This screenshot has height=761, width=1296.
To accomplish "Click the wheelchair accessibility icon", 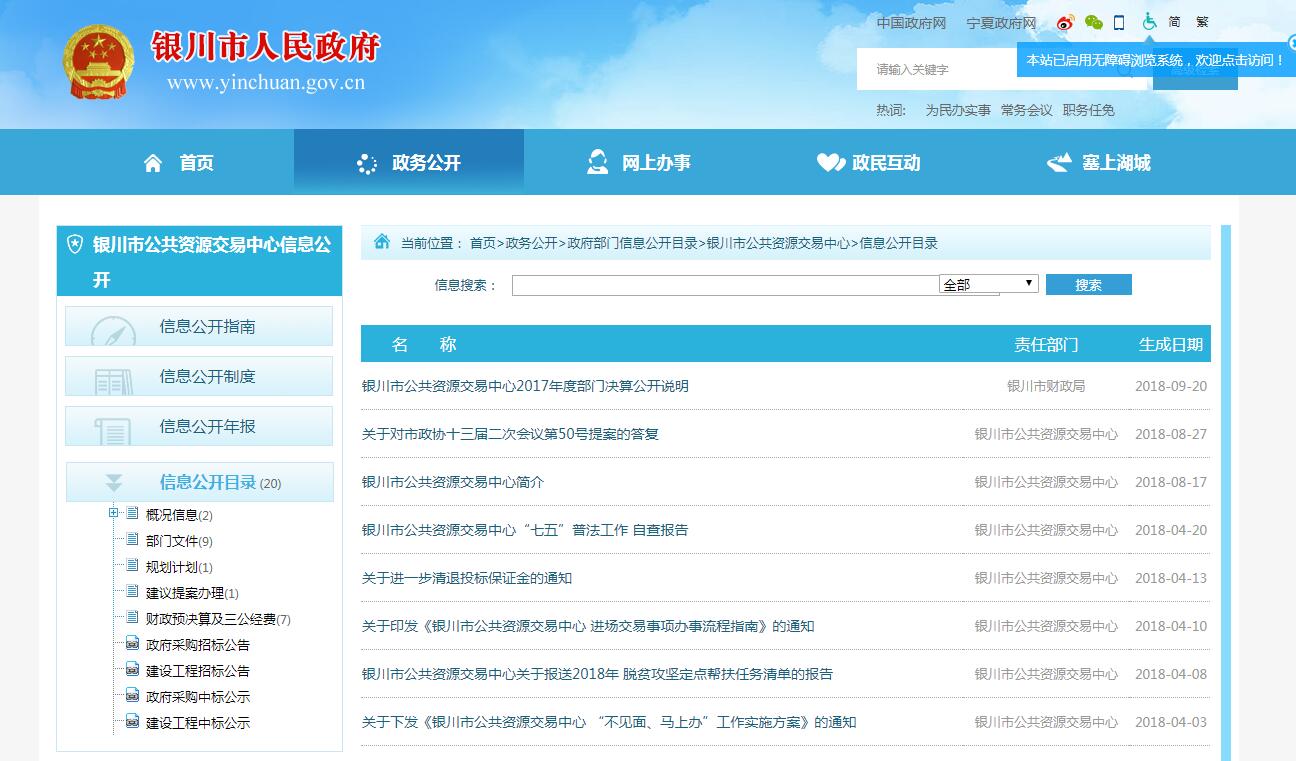I will point(1149,21).
